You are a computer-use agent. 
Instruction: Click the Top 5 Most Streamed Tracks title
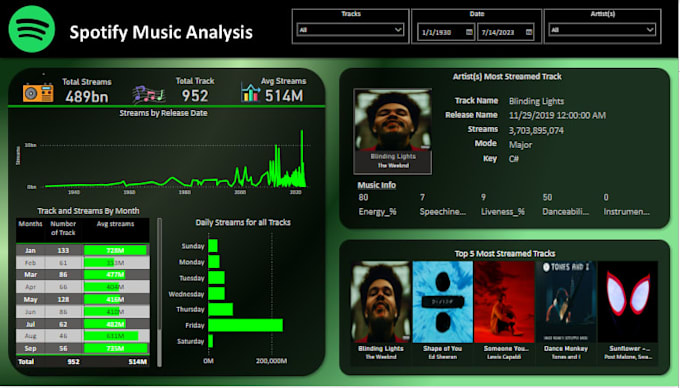pos(505,254)
